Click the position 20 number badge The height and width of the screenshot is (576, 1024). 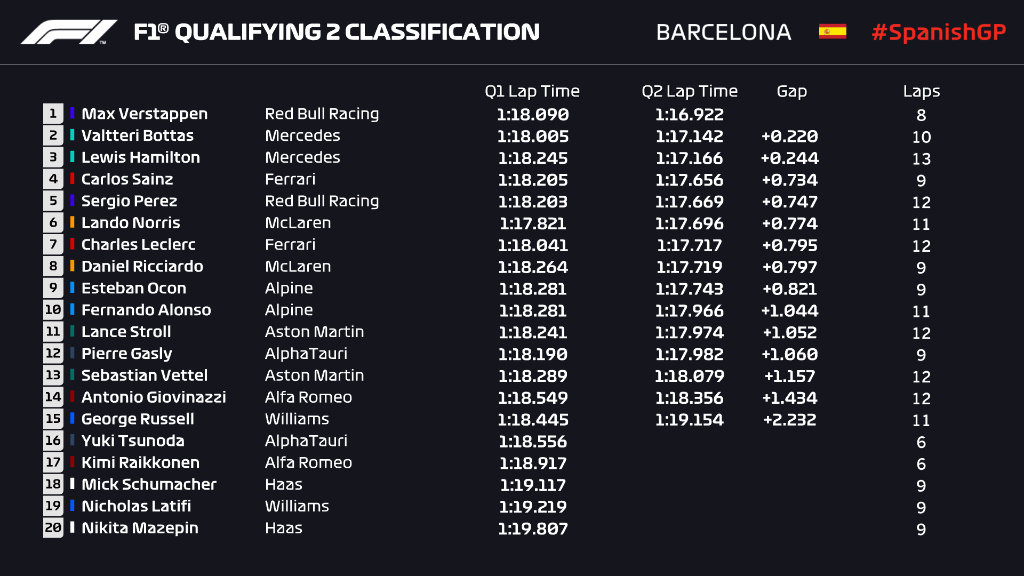pyautogui.click(x=53, y=528)
